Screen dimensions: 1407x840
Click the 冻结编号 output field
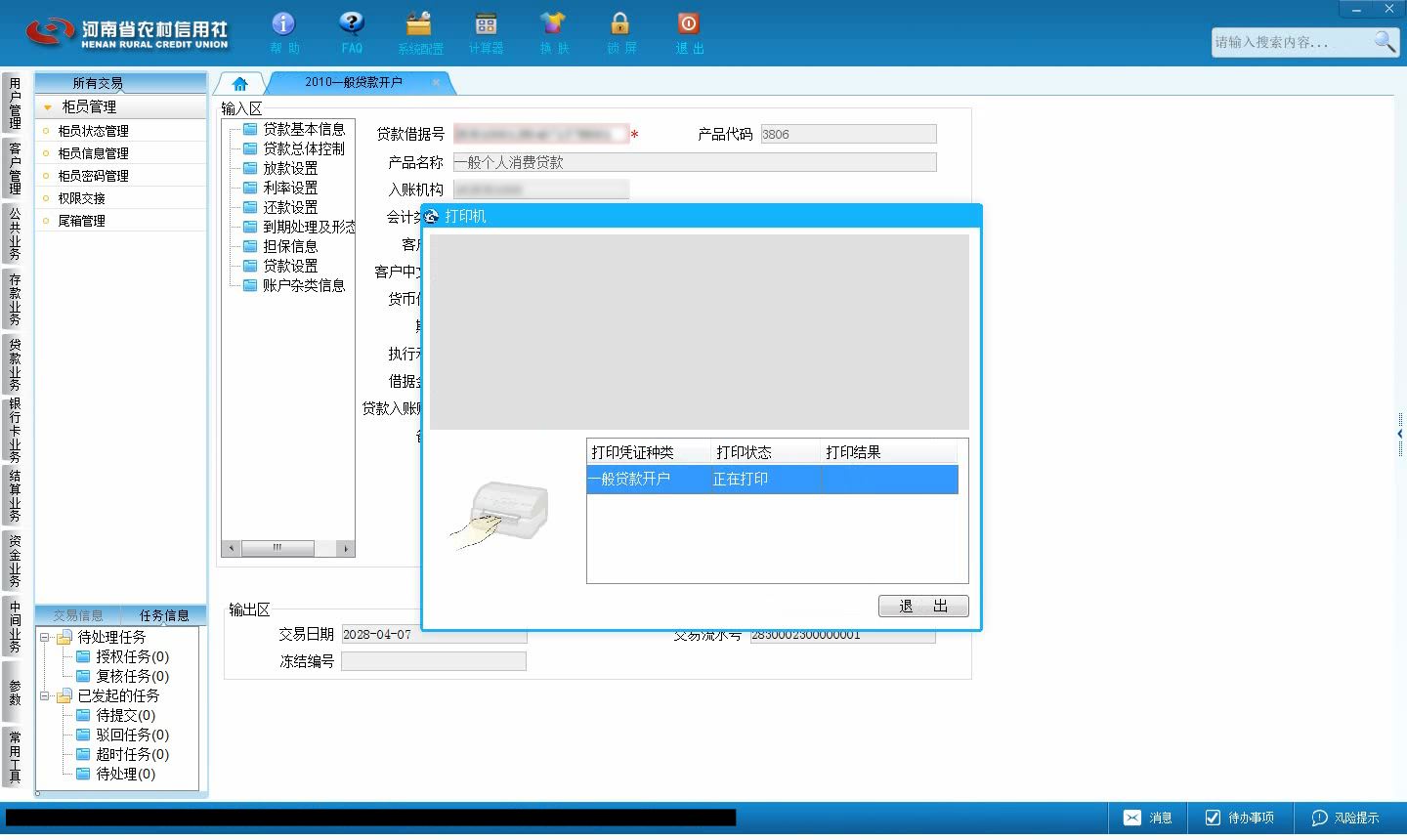pos(434,661)
